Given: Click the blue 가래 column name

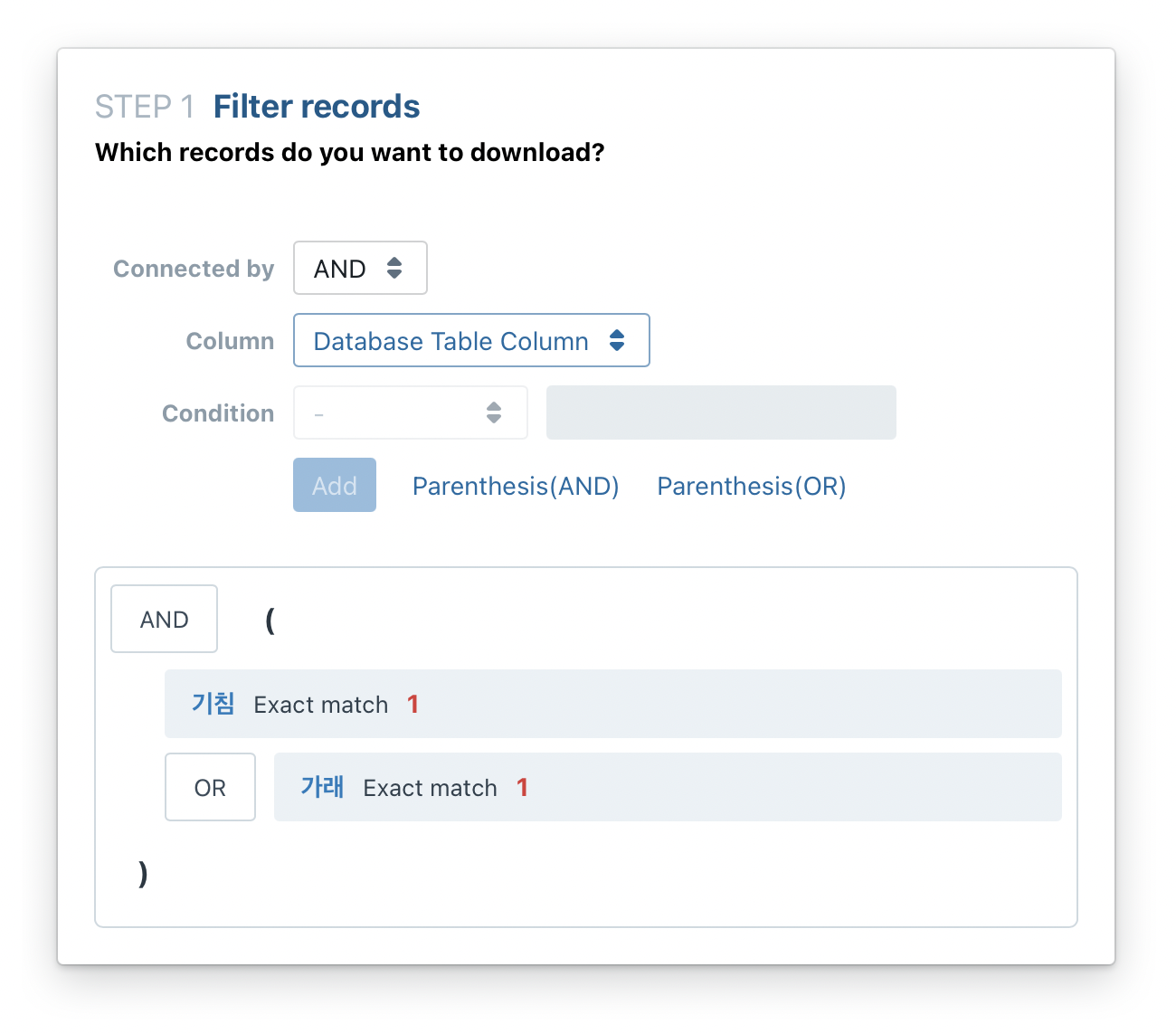Looking at the screenshot, I should (x=322, y=787).
